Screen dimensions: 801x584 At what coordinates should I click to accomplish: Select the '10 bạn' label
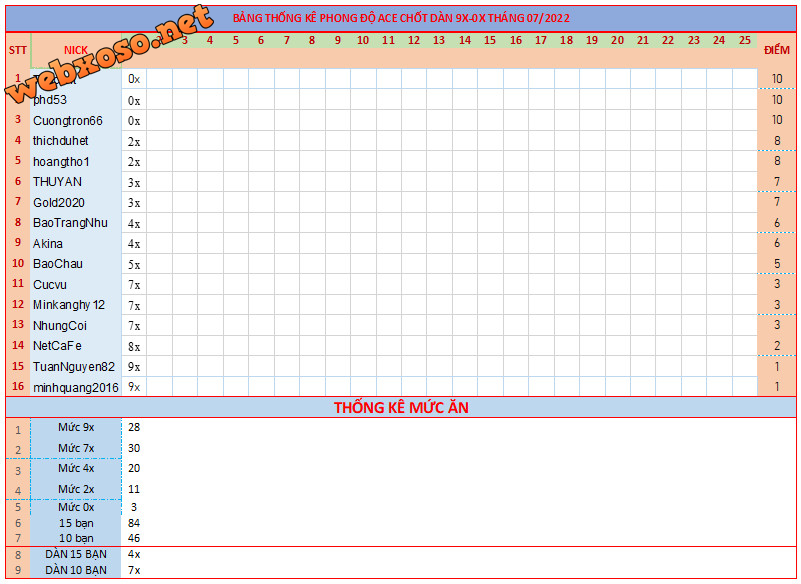pos(76,538)
